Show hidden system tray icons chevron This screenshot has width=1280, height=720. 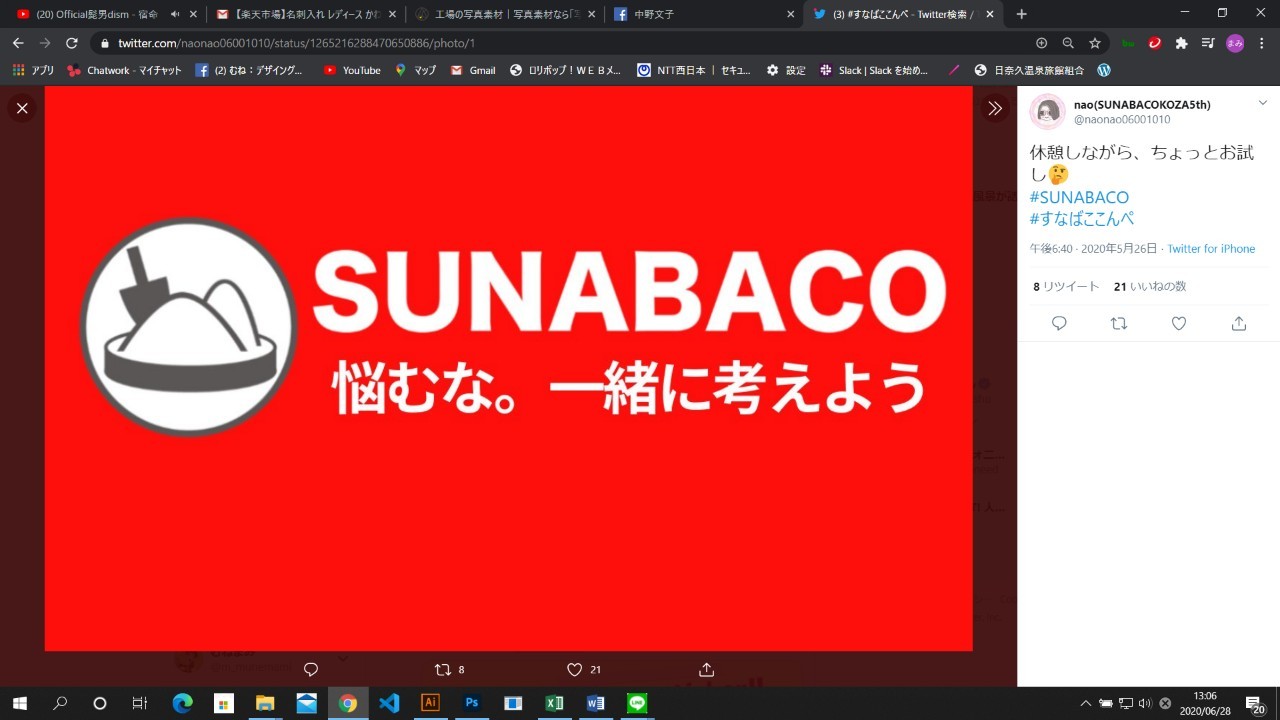[x=1086, y=703]
